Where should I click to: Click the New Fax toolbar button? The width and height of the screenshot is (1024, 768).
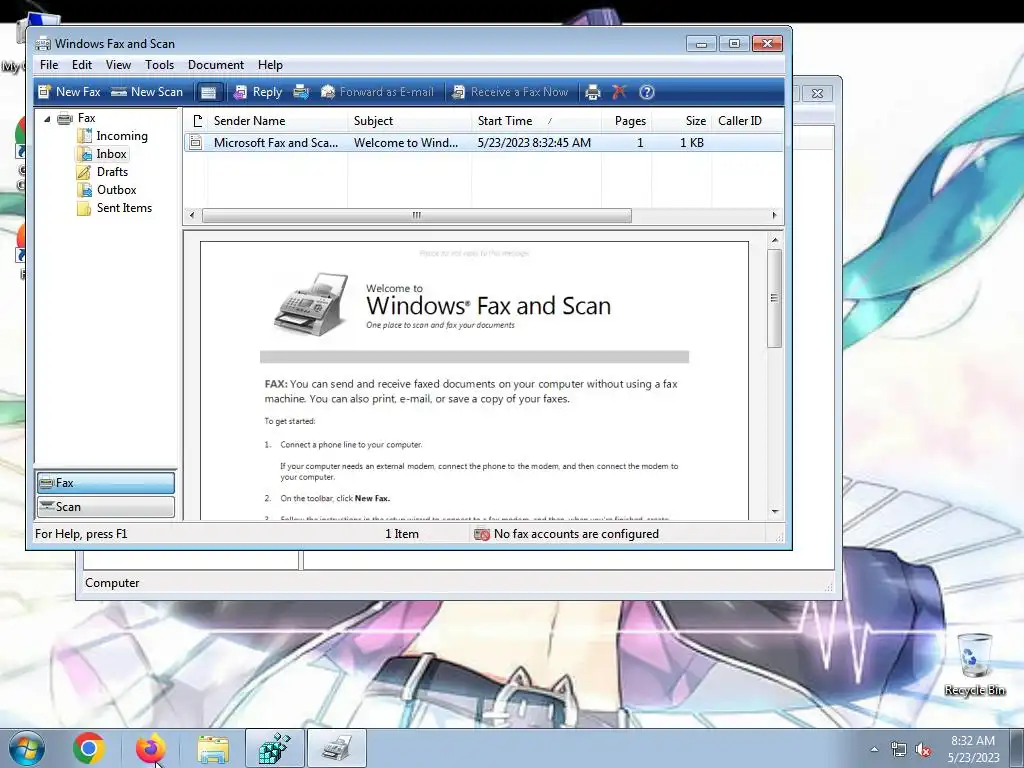click(x=69, y=92)
